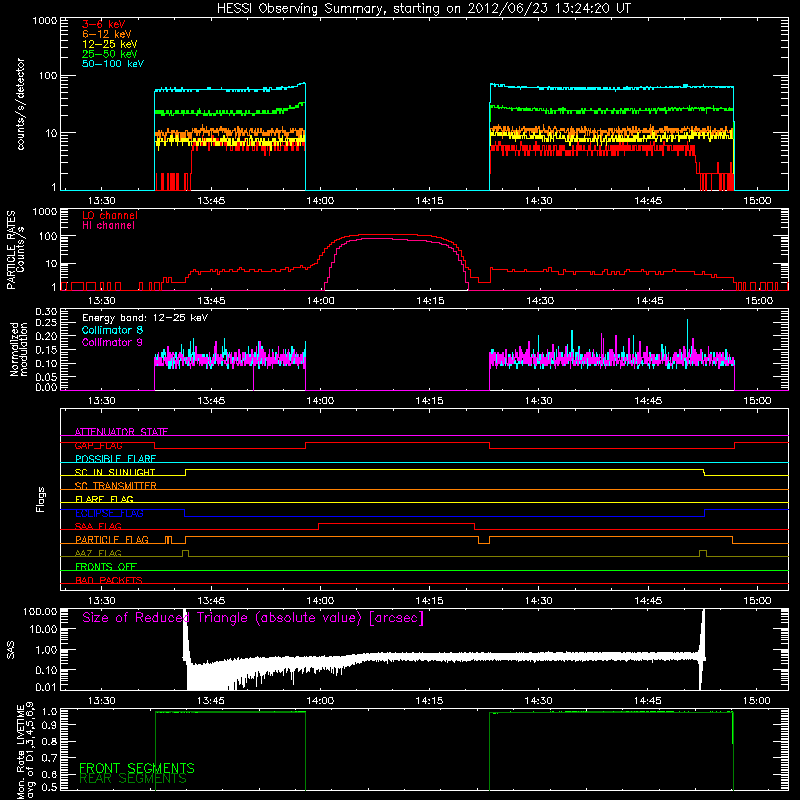Click 14:15 time label under particle rates plot
Viewport: 800px width, 800px height.
[x=430, y=301]
